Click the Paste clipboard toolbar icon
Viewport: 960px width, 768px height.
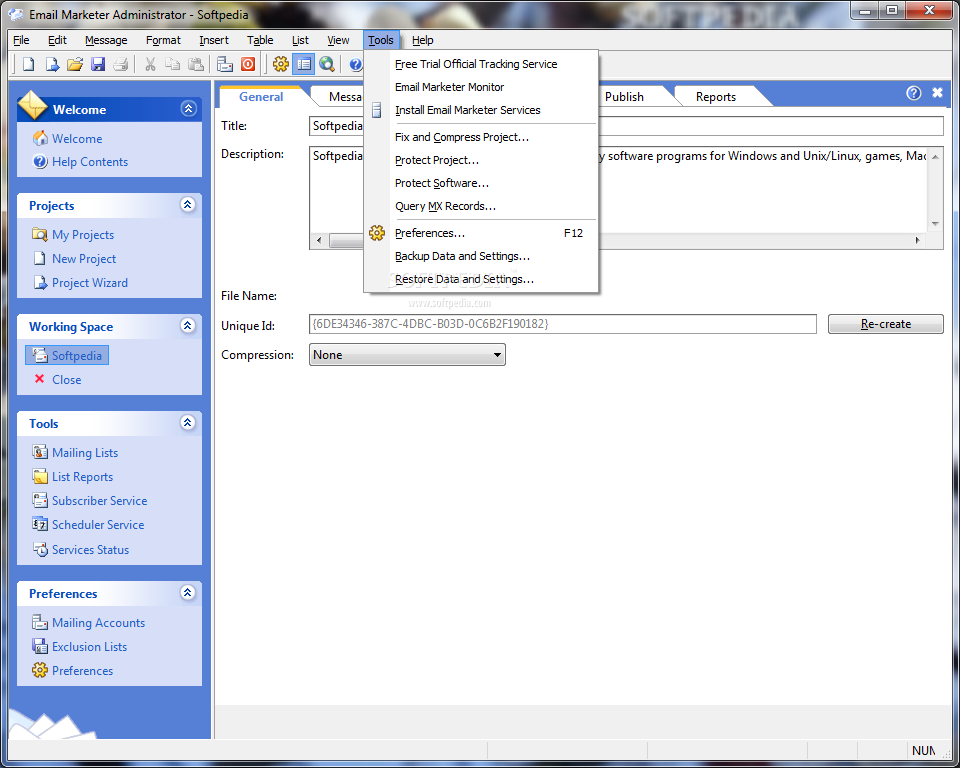point(196,64)
